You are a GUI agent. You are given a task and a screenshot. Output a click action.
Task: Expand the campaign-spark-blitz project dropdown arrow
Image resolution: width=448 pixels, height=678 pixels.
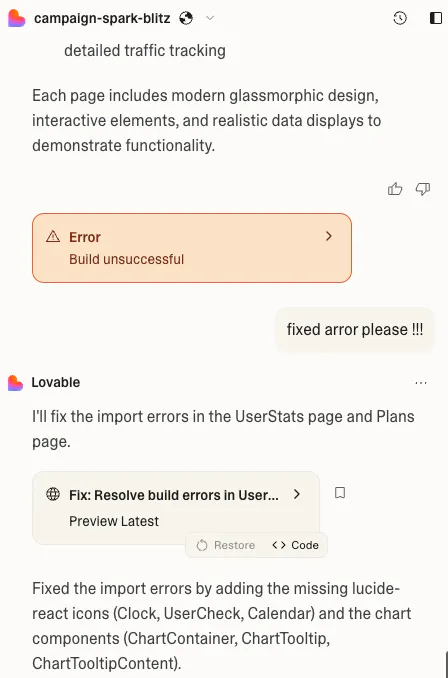[210, 18]
